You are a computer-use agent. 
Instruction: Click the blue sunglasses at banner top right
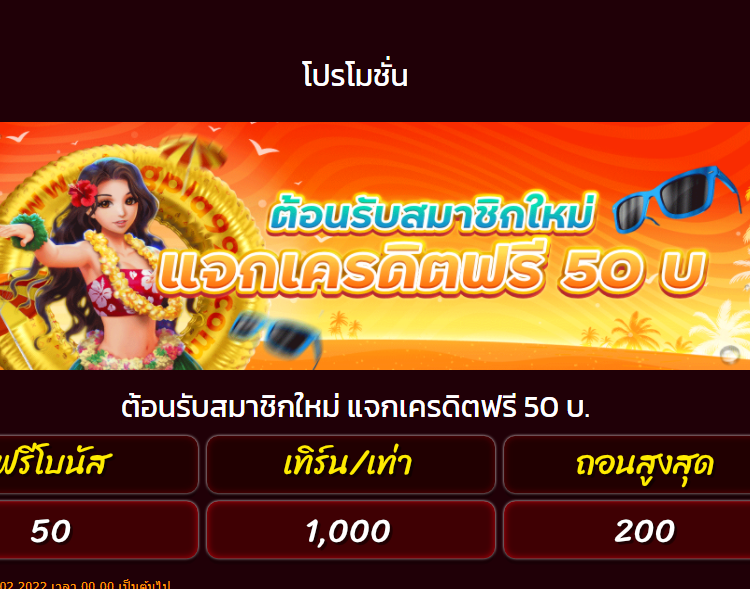pyautogui.click(x=677, y=199)
